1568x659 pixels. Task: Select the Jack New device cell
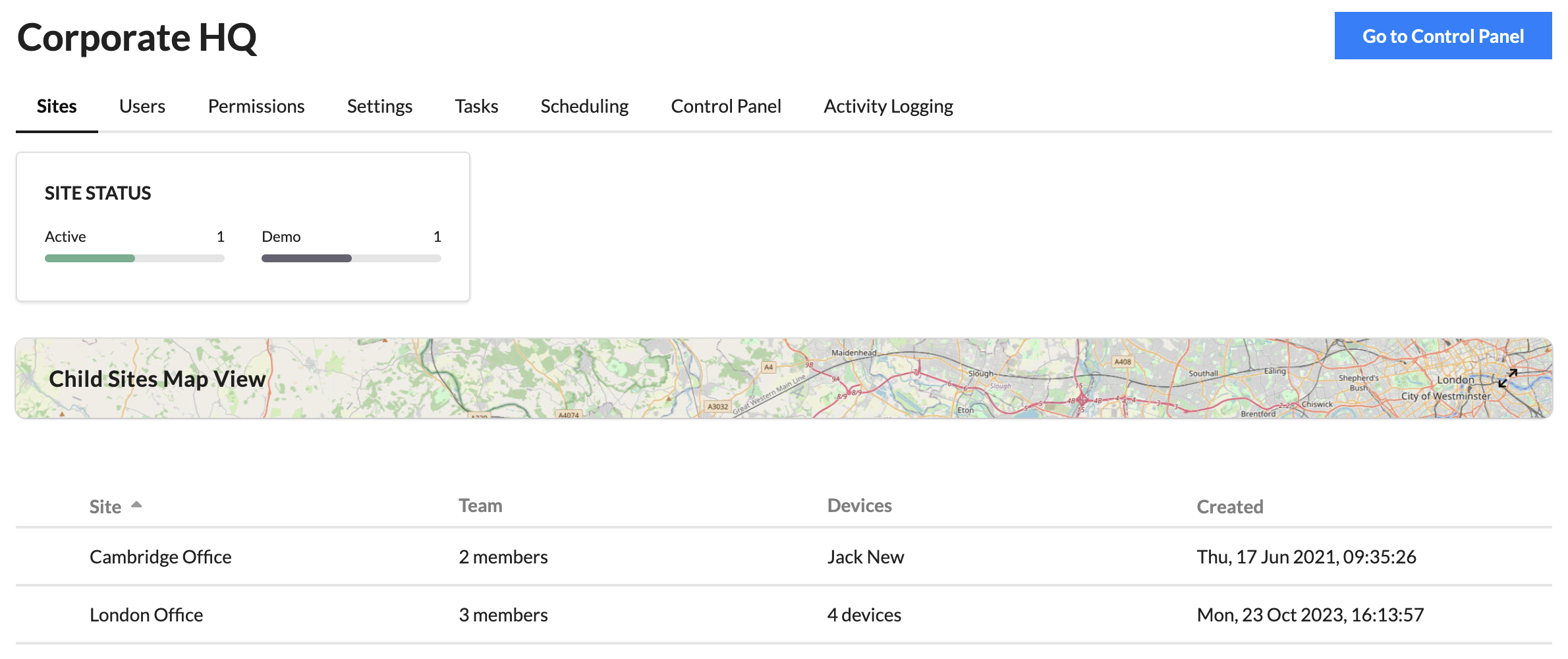[866, 557]
